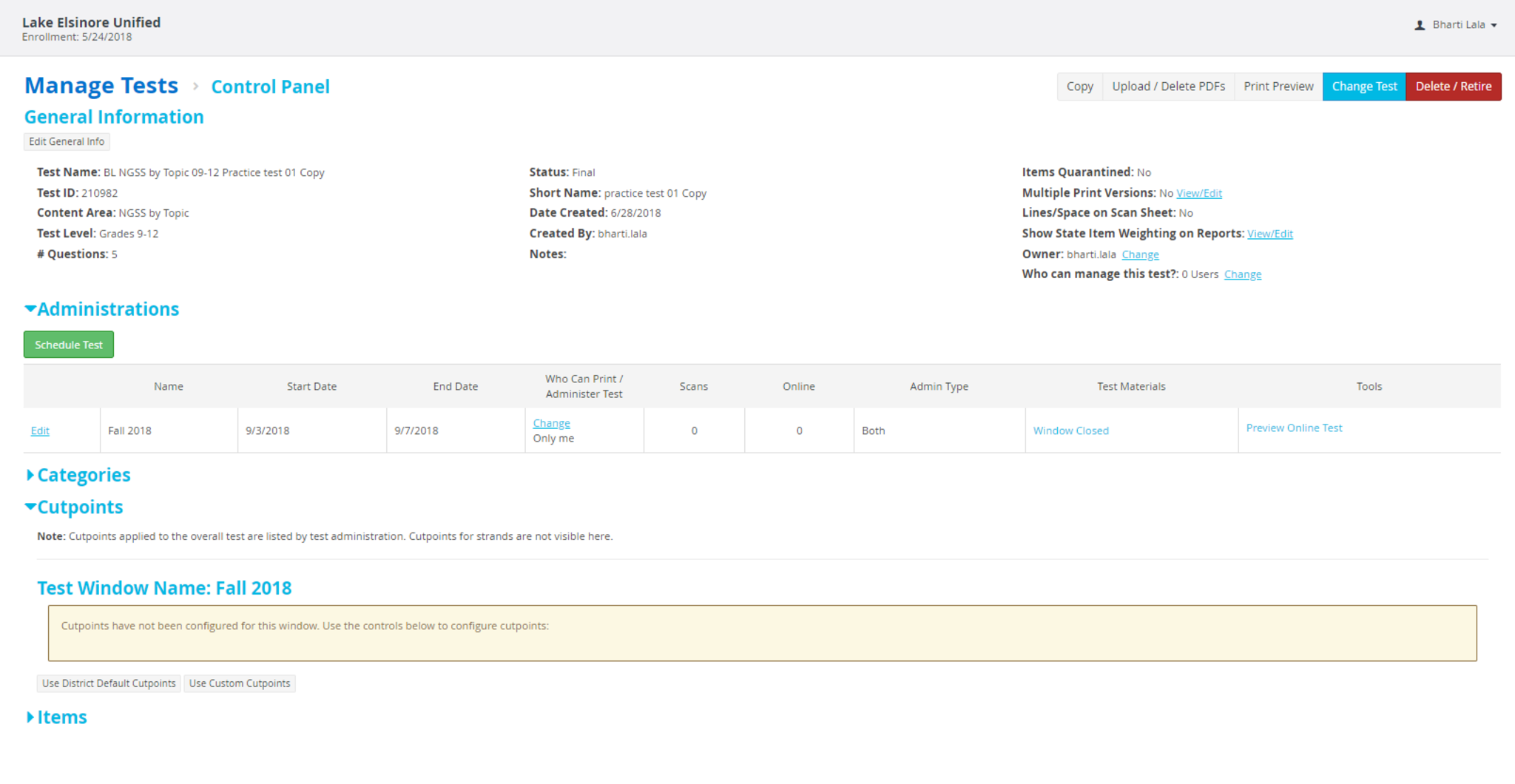Change the test owner bharti.lala
1515x784 pixels.
[x=1140, y=254]
